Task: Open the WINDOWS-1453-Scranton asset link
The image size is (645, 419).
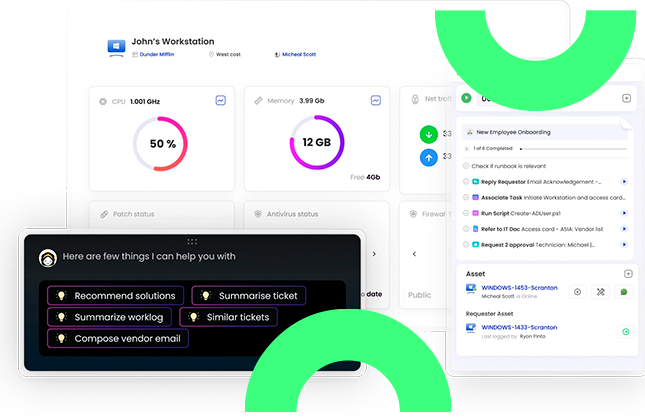Action: click(x=520, y=287)
